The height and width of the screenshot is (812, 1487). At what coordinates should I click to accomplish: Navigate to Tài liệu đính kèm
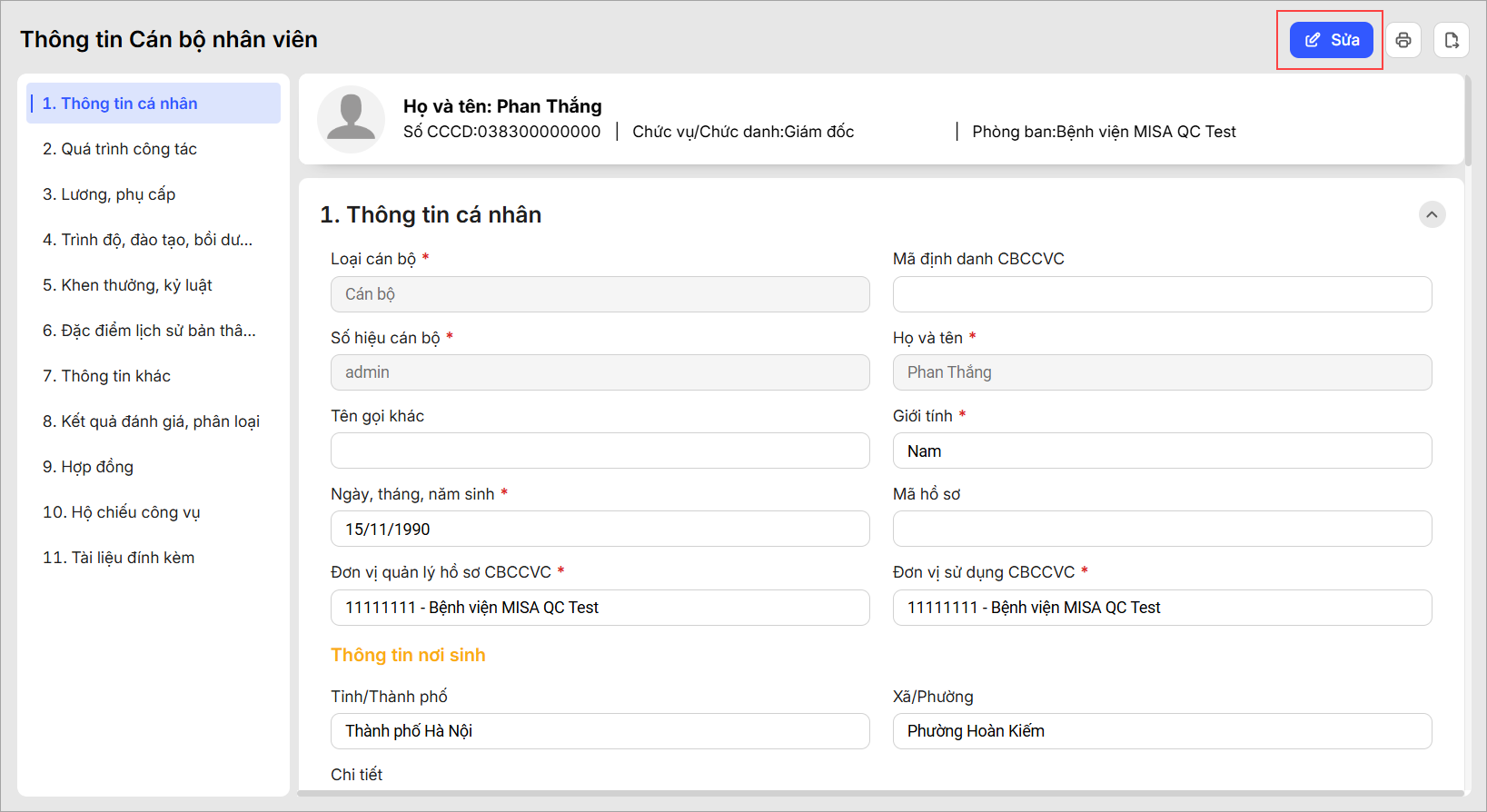(x=118, y=558)
